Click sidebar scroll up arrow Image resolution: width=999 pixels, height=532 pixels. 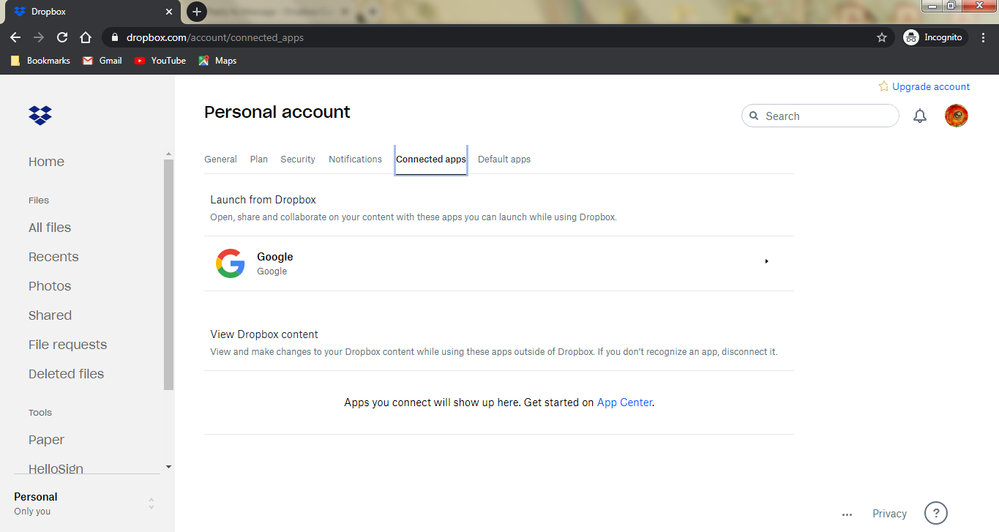pyautogui.click(x=168, y=154)
